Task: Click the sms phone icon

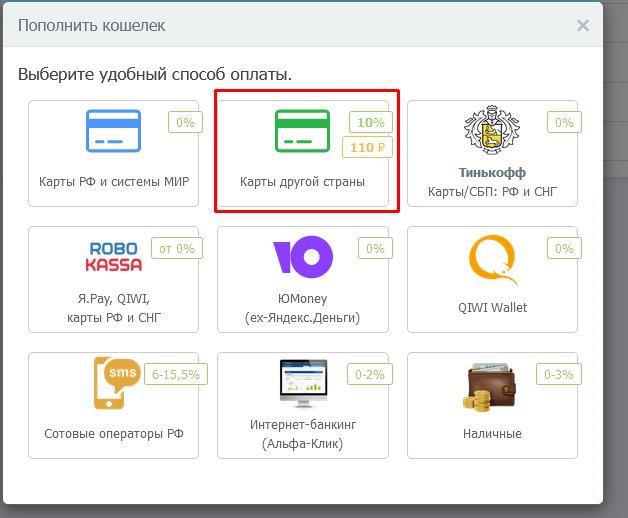Action: coord(117,383)
